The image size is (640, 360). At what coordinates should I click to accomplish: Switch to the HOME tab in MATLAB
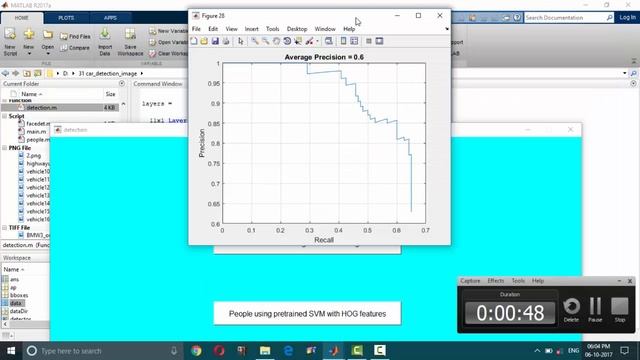[x=22, y=18]
